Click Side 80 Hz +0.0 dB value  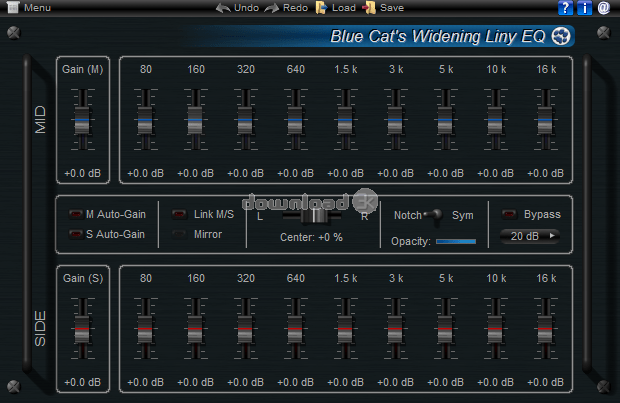(x=146, y=382)
